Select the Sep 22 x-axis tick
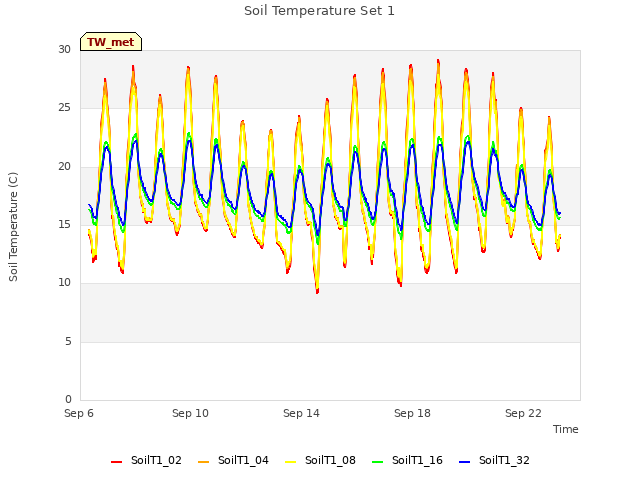Viewport: 640px width, 480px height. 523,413
